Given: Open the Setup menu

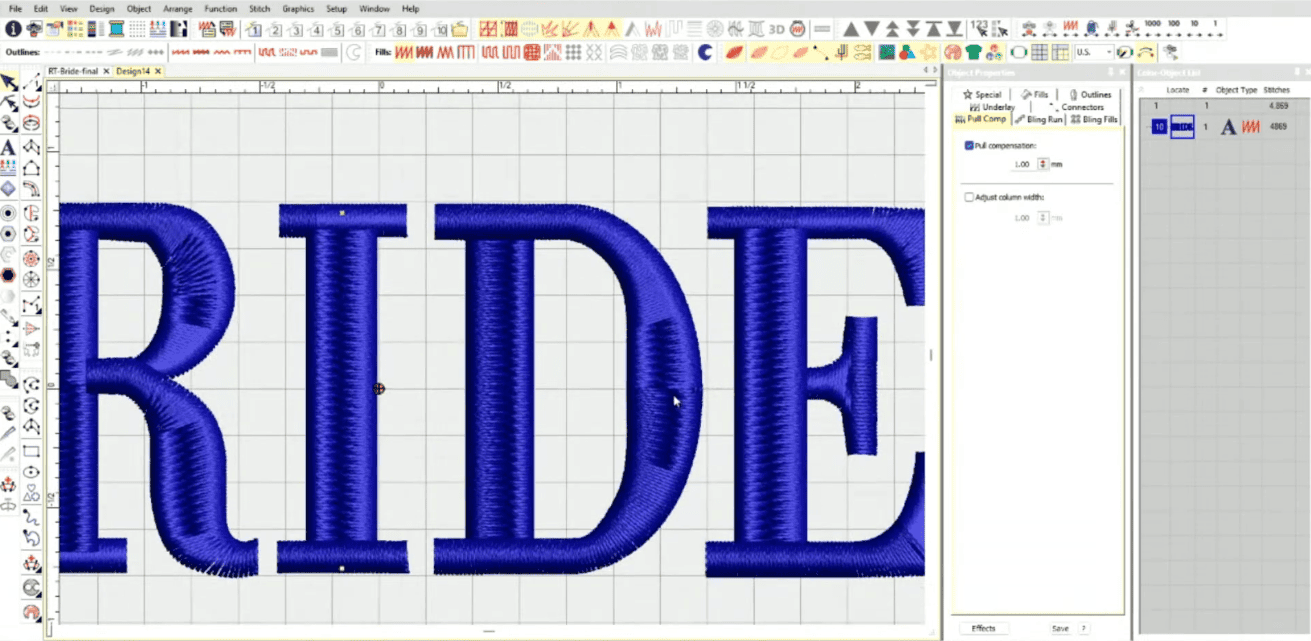Looking at the screenshot, I should point(336,8).
